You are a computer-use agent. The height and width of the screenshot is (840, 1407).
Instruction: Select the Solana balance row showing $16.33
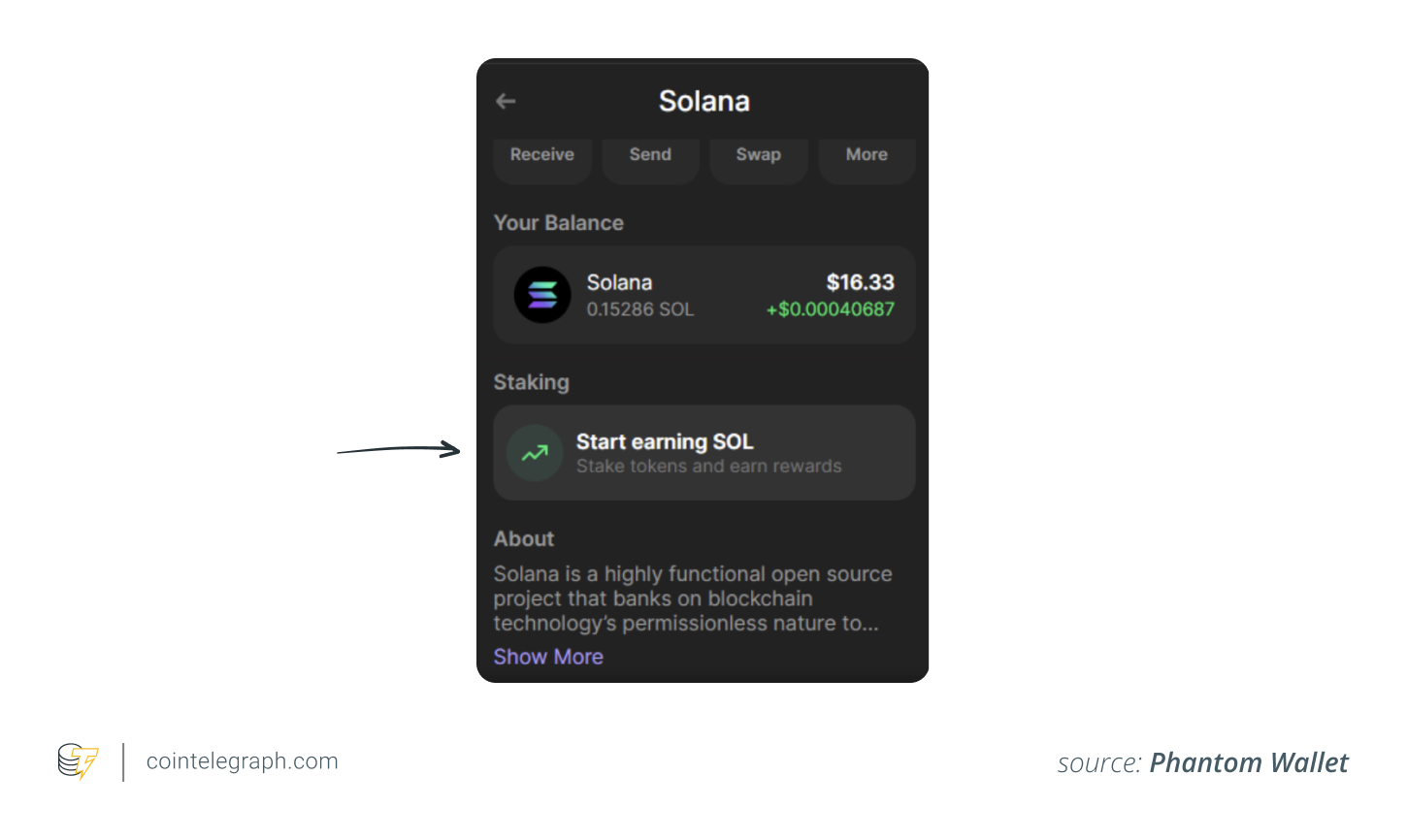pos(703,294)
